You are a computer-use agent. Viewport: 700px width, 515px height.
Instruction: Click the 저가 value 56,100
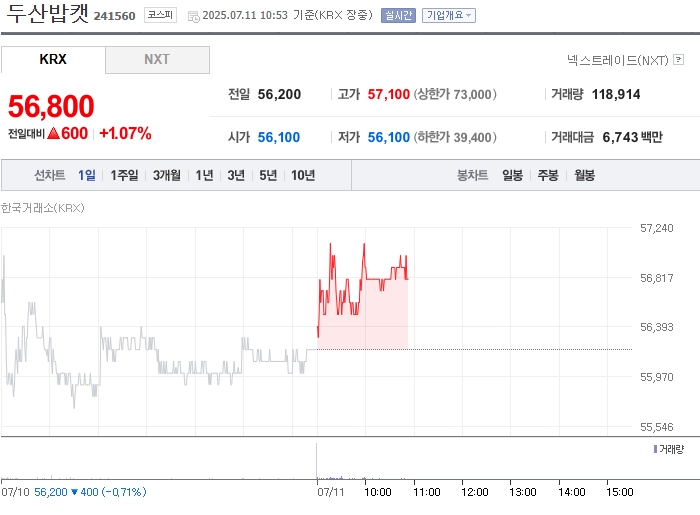[x=388, y=137]
